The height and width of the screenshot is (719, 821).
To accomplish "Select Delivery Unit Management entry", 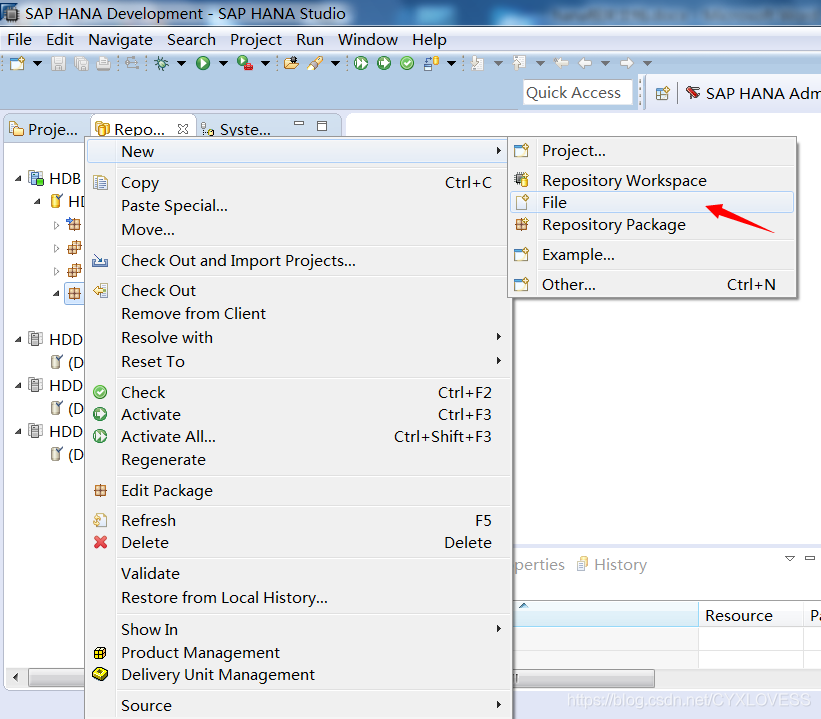I will click(298, 674).
